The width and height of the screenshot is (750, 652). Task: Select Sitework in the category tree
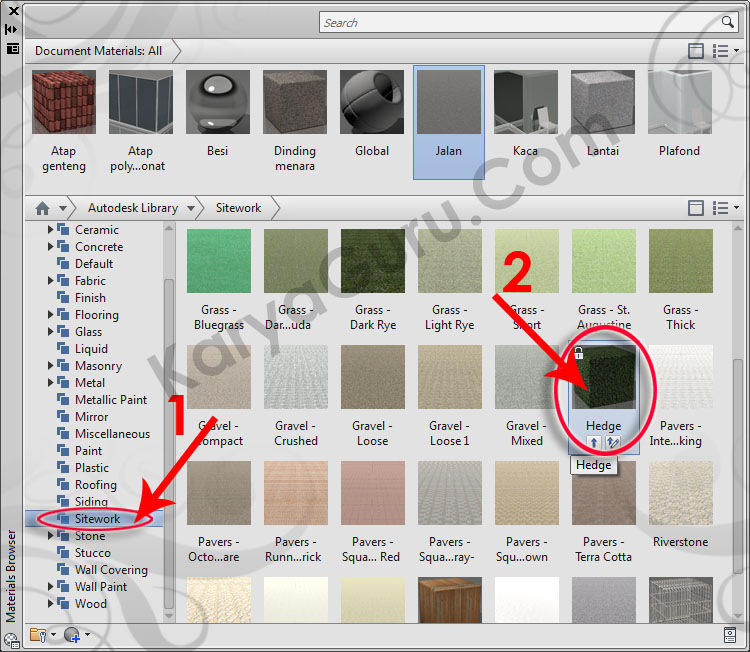point(97,519)
